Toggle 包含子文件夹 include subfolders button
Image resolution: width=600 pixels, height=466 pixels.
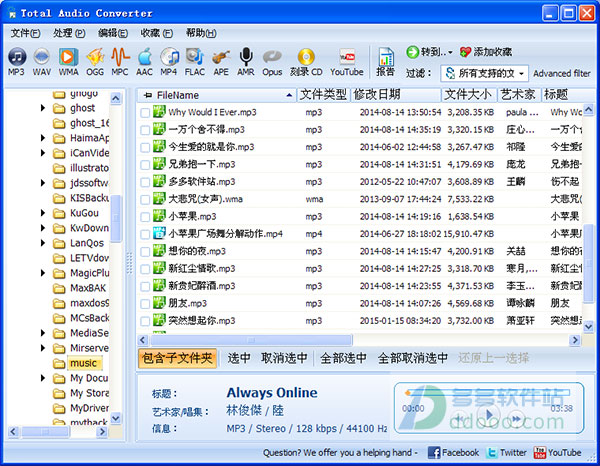[x=177, y=358]
